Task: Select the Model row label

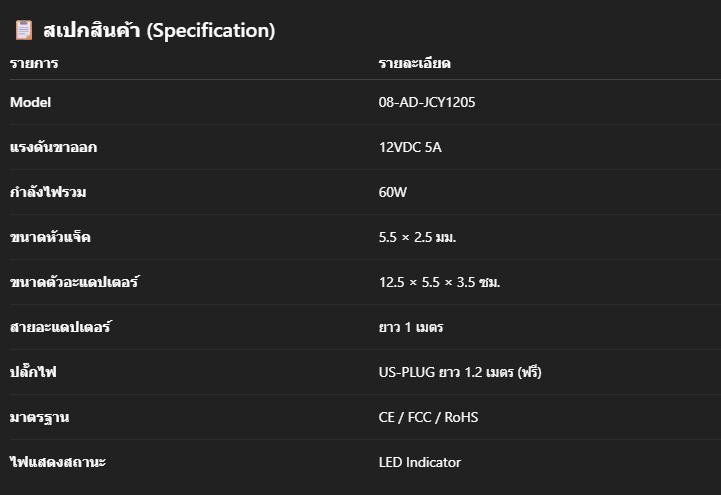Action: pos(30,102)
